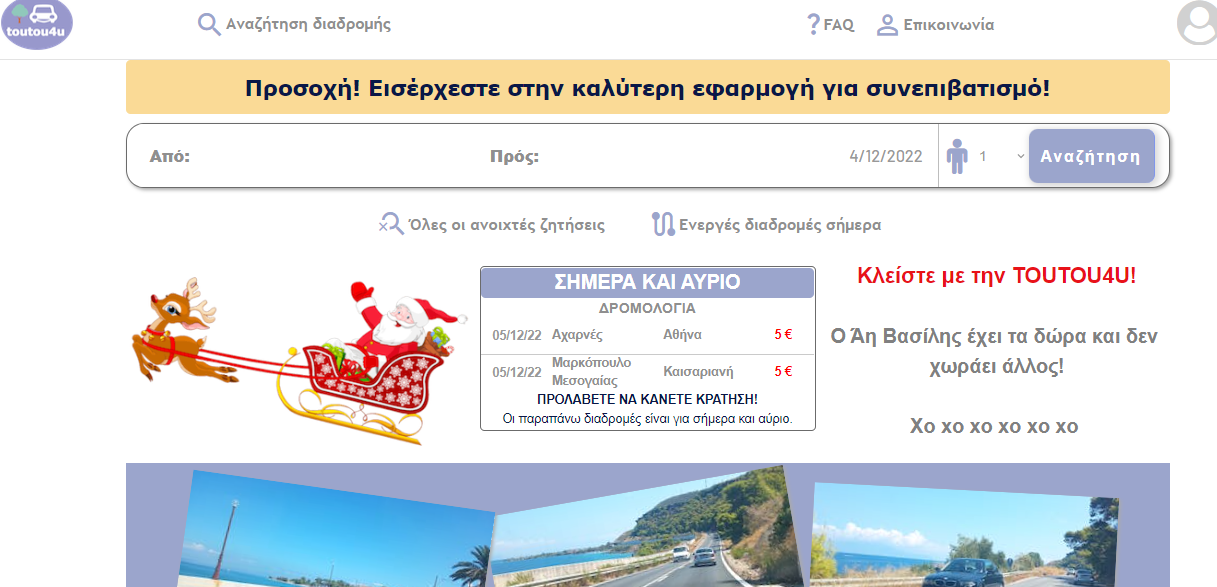
Task: Open the toutou4u home logo
Action: pos(37,24)
